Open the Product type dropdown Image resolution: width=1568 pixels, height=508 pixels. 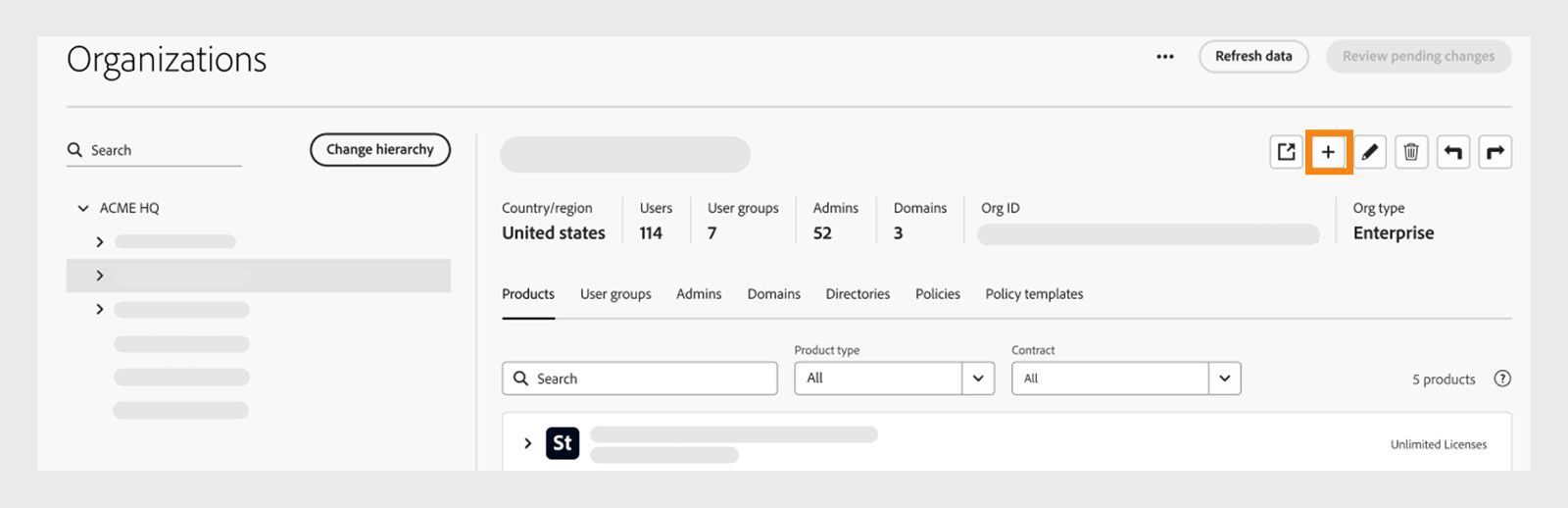895,379
